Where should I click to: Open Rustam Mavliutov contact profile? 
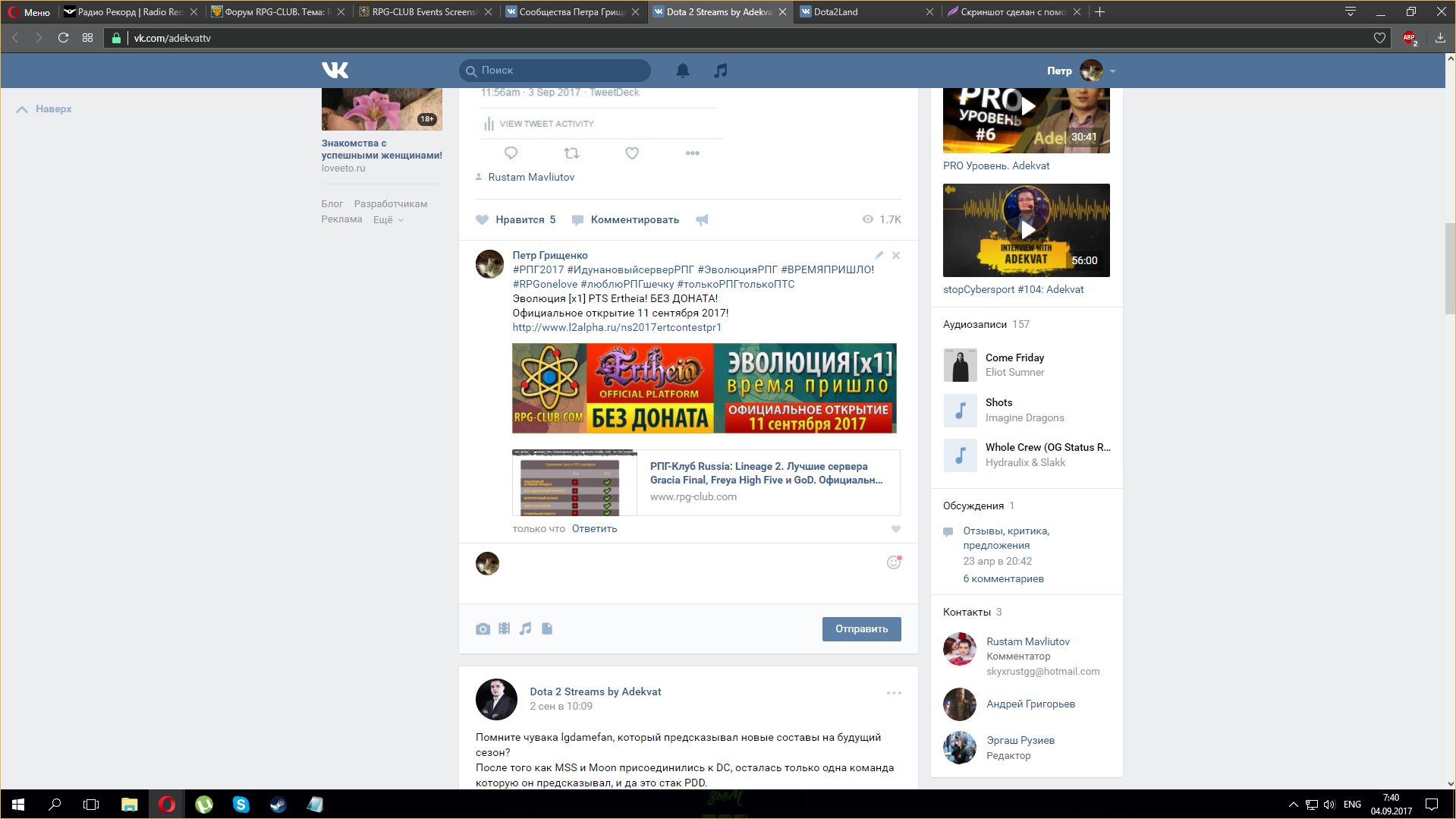pyautogui.click(x=1028, y=642)
